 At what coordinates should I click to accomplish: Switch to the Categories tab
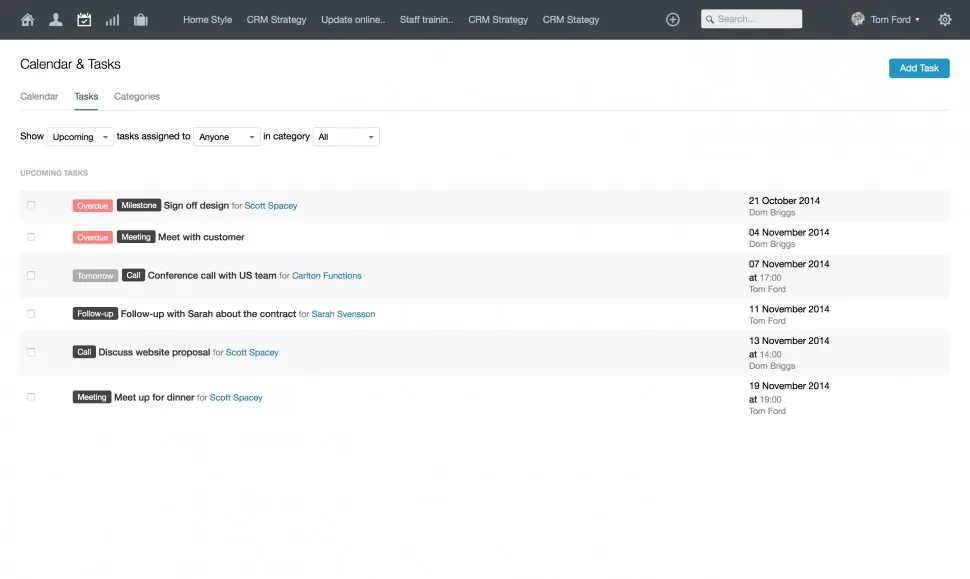pos(137,97)
